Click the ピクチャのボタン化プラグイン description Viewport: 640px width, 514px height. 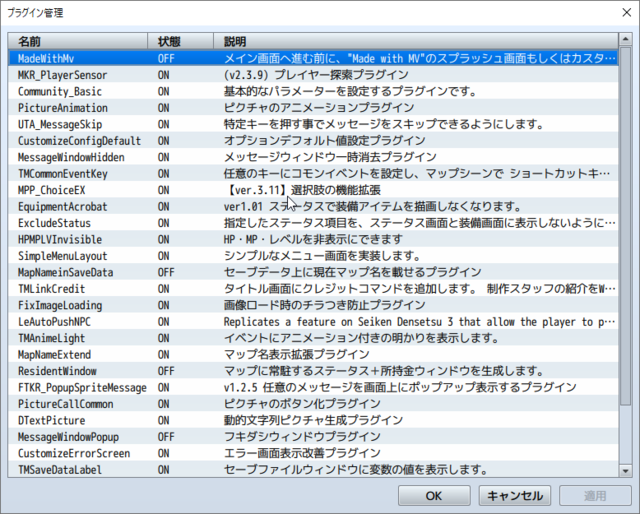tap(302, 404)
